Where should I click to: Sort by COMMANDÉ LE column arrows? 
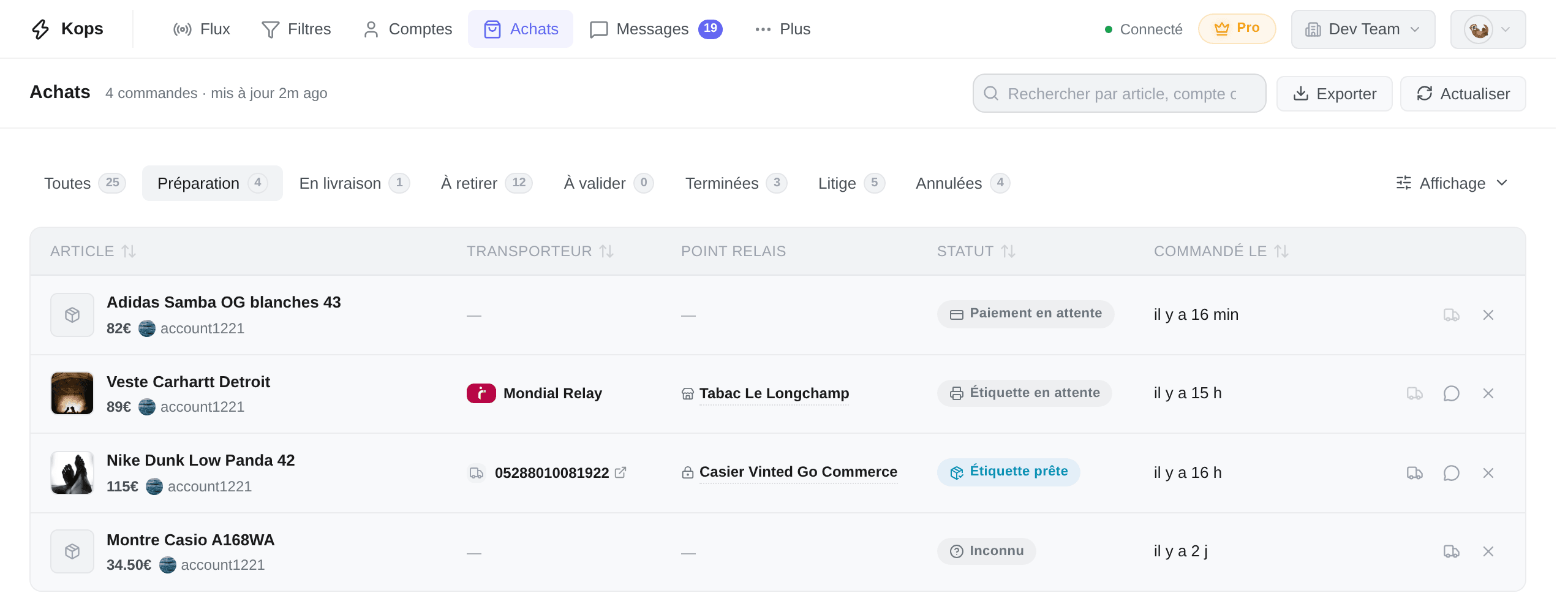(x=1281, y=251)
